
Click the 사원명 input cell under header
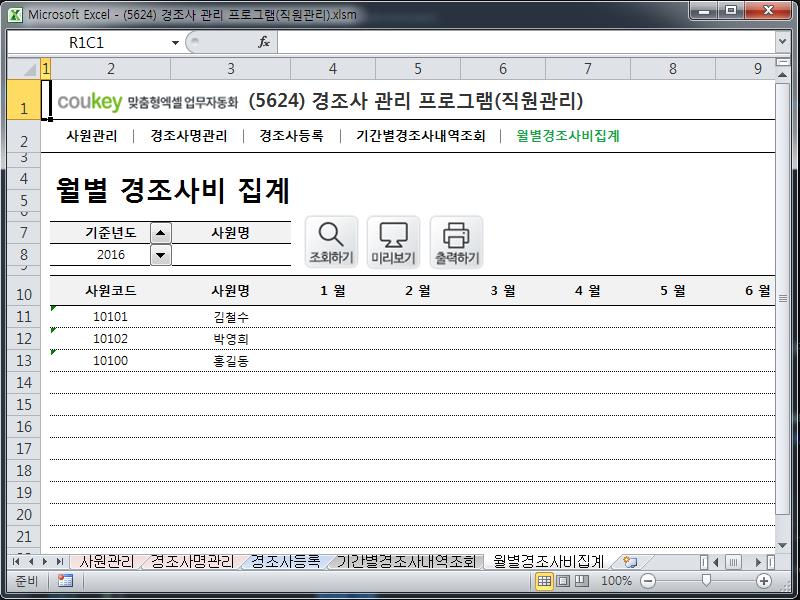point(231,255)
